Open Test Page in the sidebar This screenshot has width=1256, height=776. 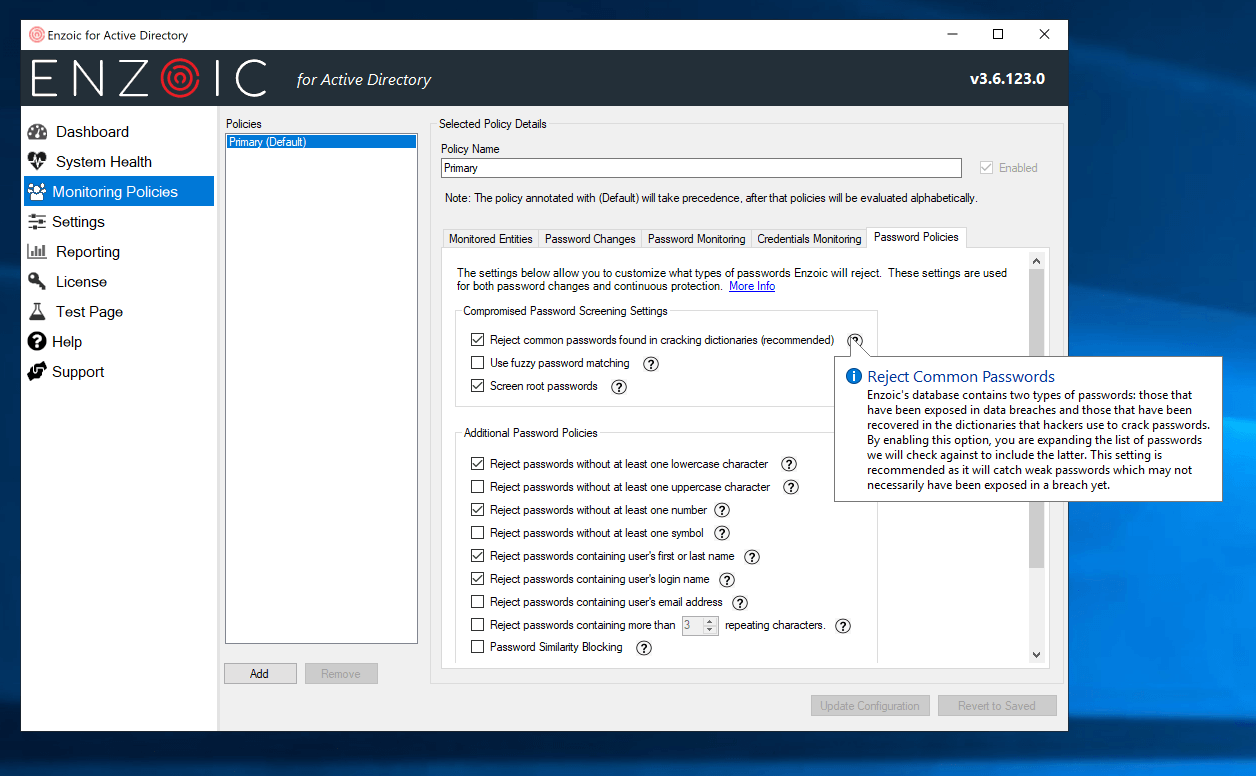(89, 312)
